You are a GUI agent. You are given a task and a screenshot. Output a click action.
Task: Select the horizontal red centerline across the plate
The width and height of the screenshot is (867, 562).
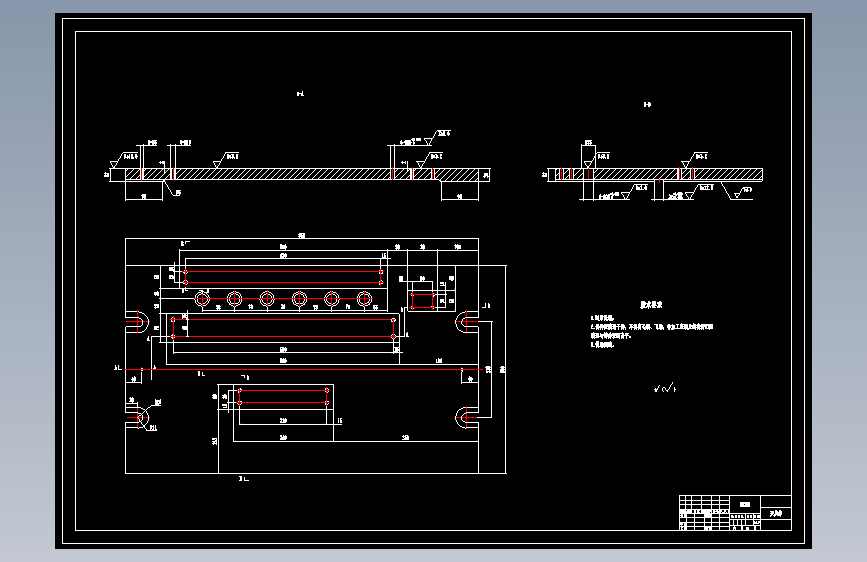(303, 369)
